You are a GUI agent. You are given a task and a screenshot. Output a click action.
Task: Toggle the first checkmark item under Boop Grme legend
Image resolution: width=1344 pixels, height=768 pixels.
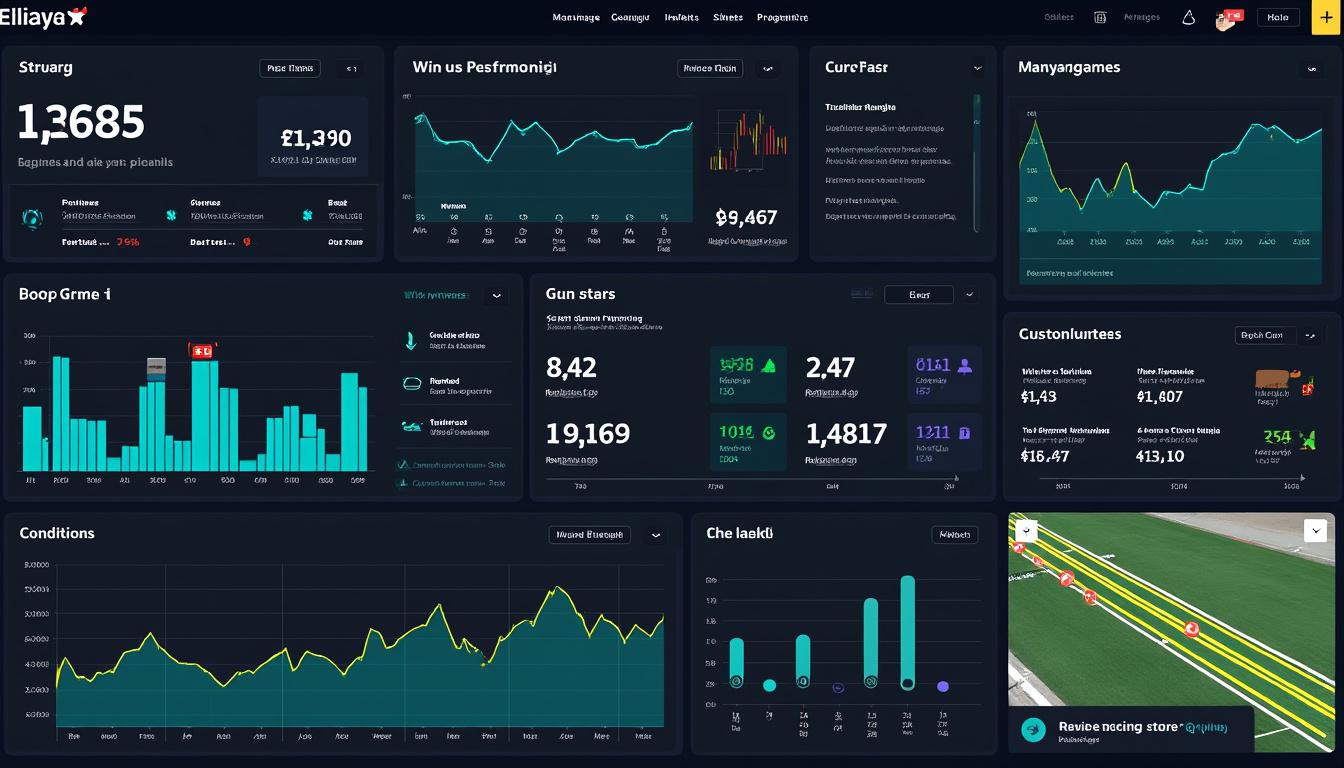click(x=403, y=465)
